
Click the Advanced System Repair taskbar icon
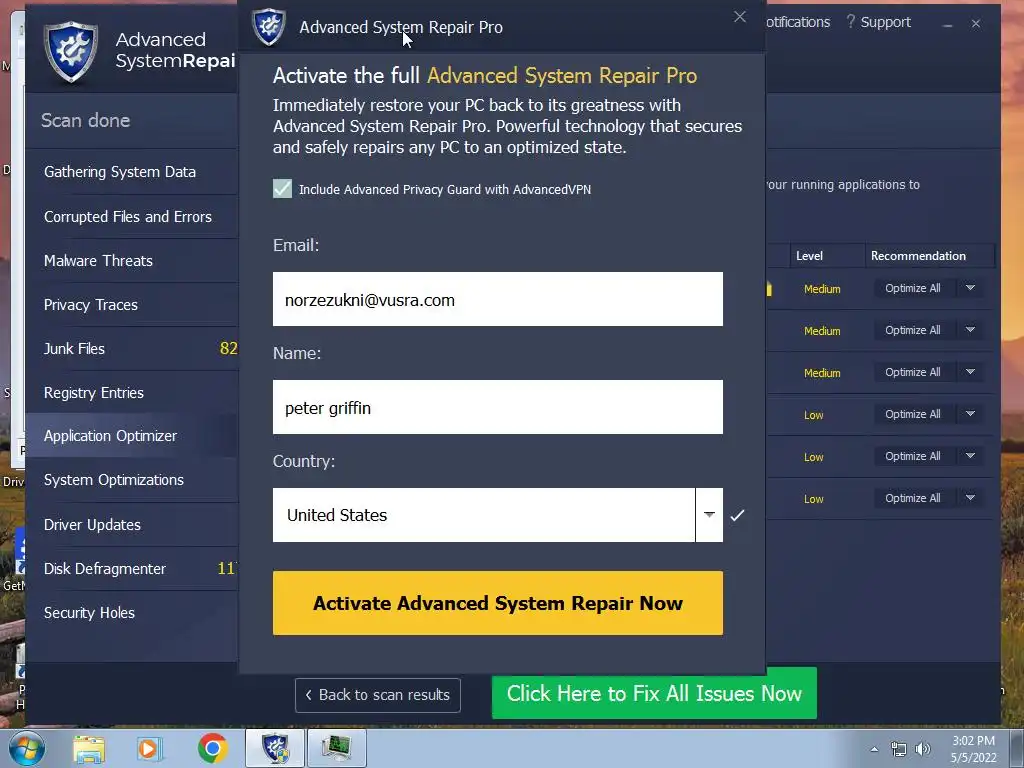coord(275,748)
